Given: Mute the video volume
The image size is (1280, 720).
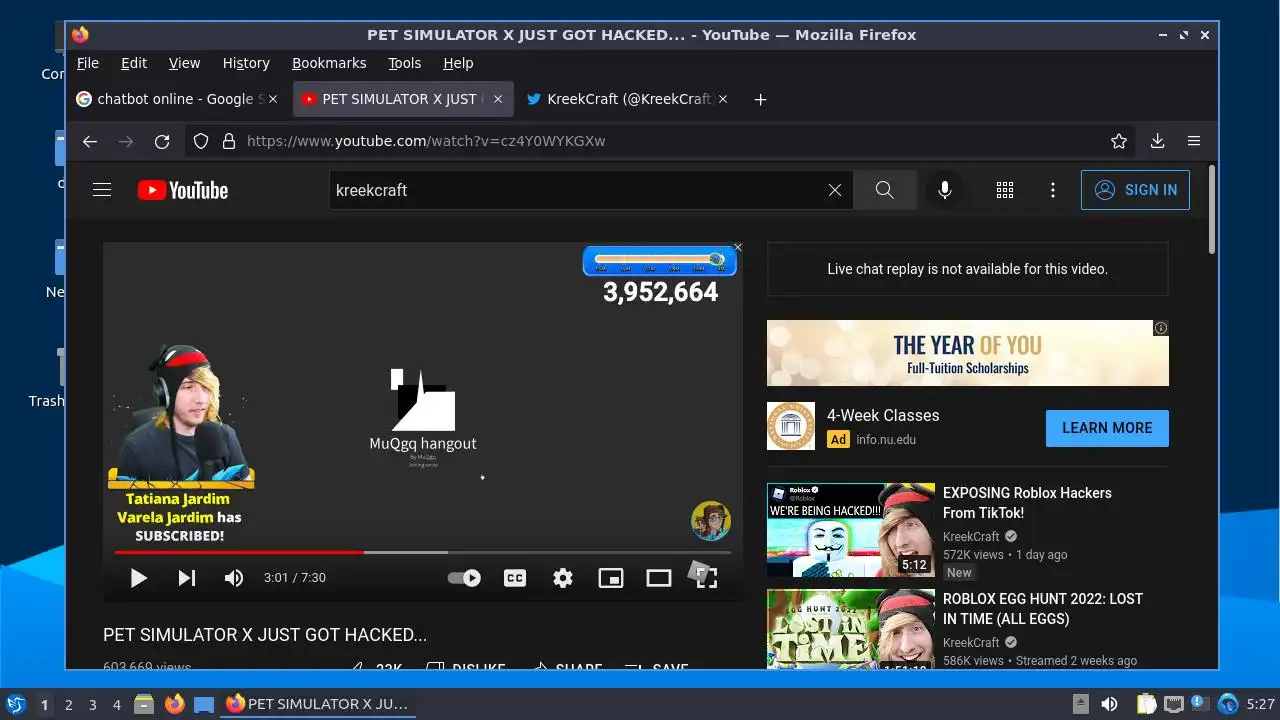Looking at the screenshot, I should 234,578.
